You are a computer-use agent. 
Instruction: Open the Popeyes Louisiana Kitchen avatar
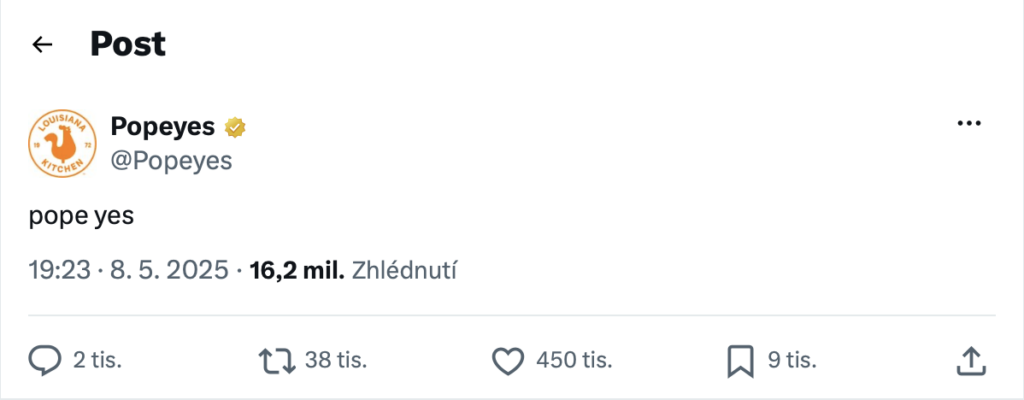[x=63, y=142]
